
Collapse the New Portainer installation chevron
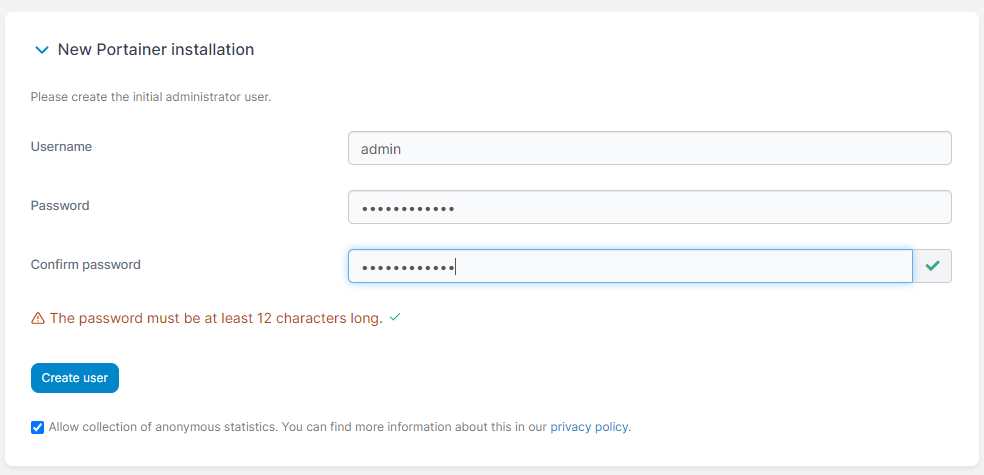click(x=41, y=50)
